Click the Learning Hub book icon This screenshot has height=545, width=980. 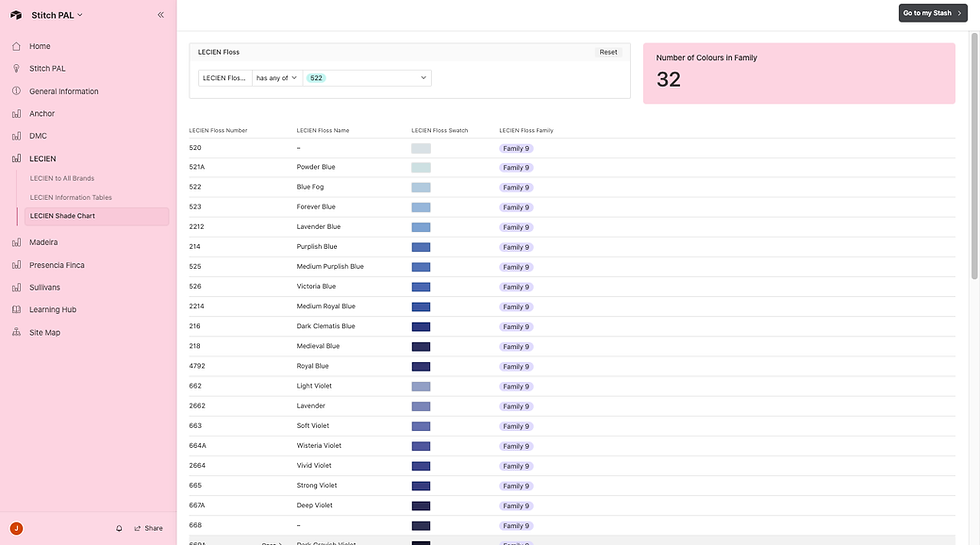coord(16,310)
